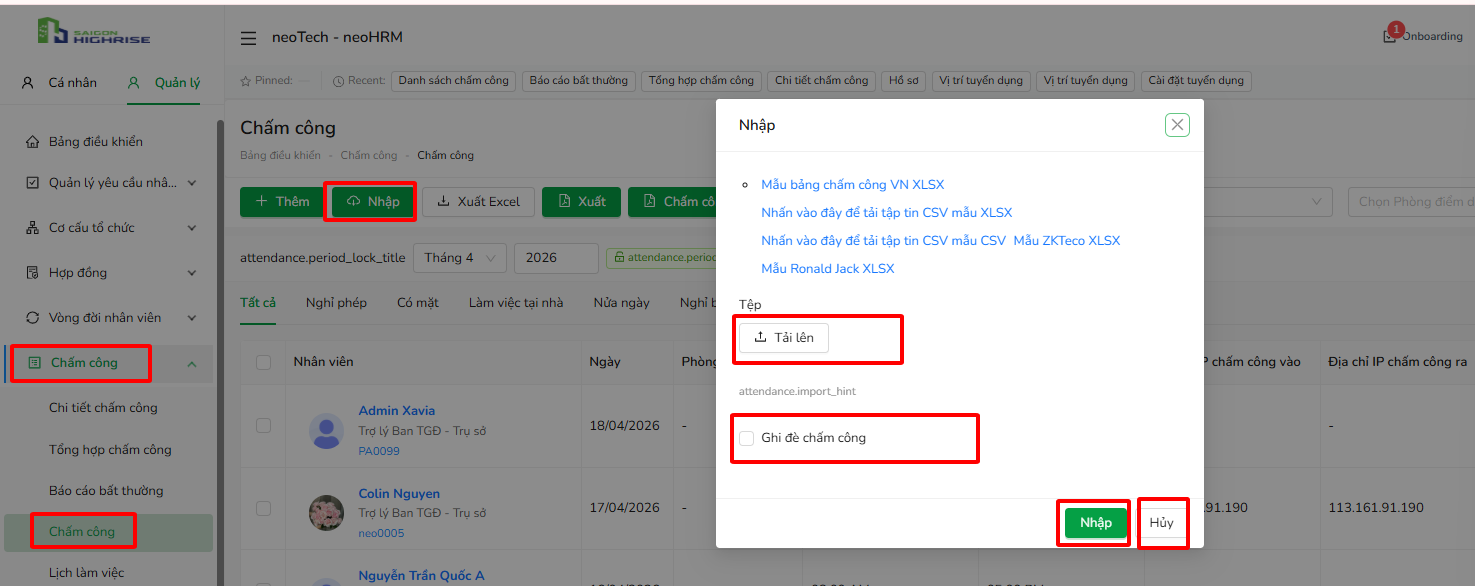Open recent Báo cáo bất thường shortcut

(x=579, y=81)
